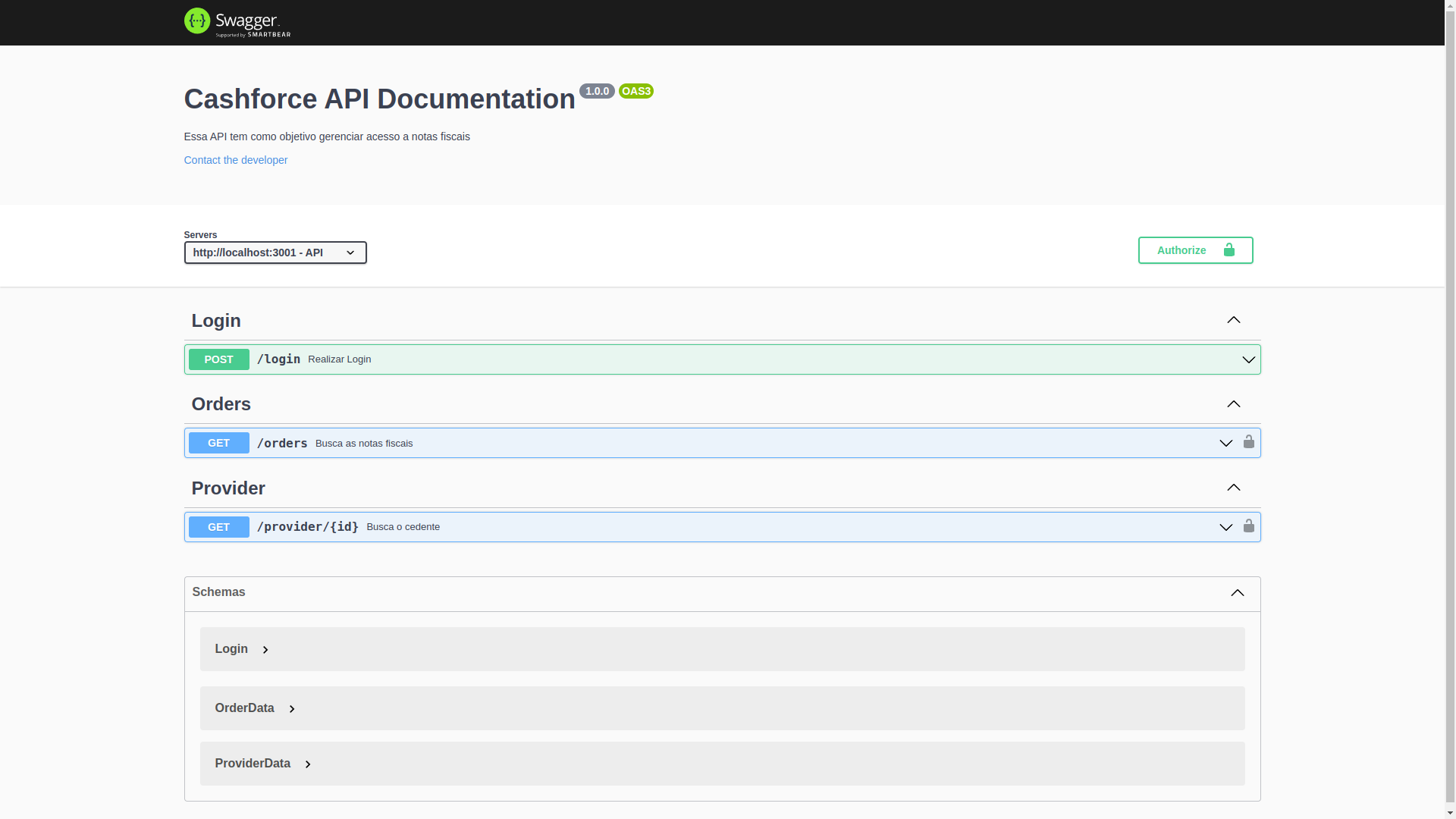Expand the GET /provider/{id} endpoint chevron
1456x819 pixels.
pos(1225,528)
